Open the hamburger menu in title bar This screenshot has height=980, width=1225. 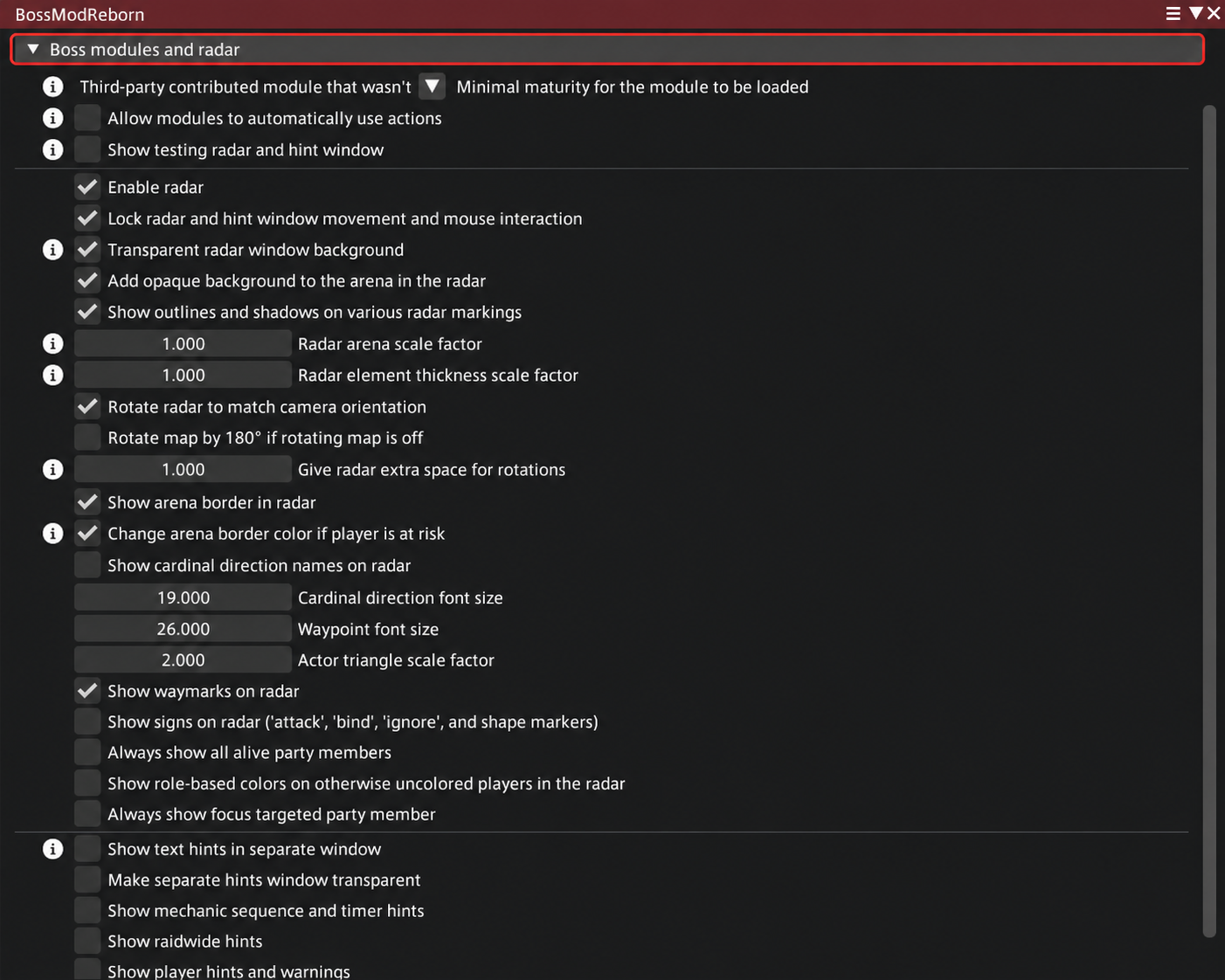(1173, 13)
